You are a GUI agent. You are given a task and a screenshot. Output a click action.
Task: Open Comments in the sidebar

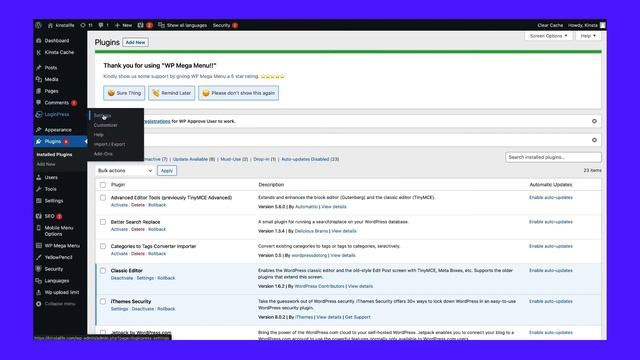point(56,103)
